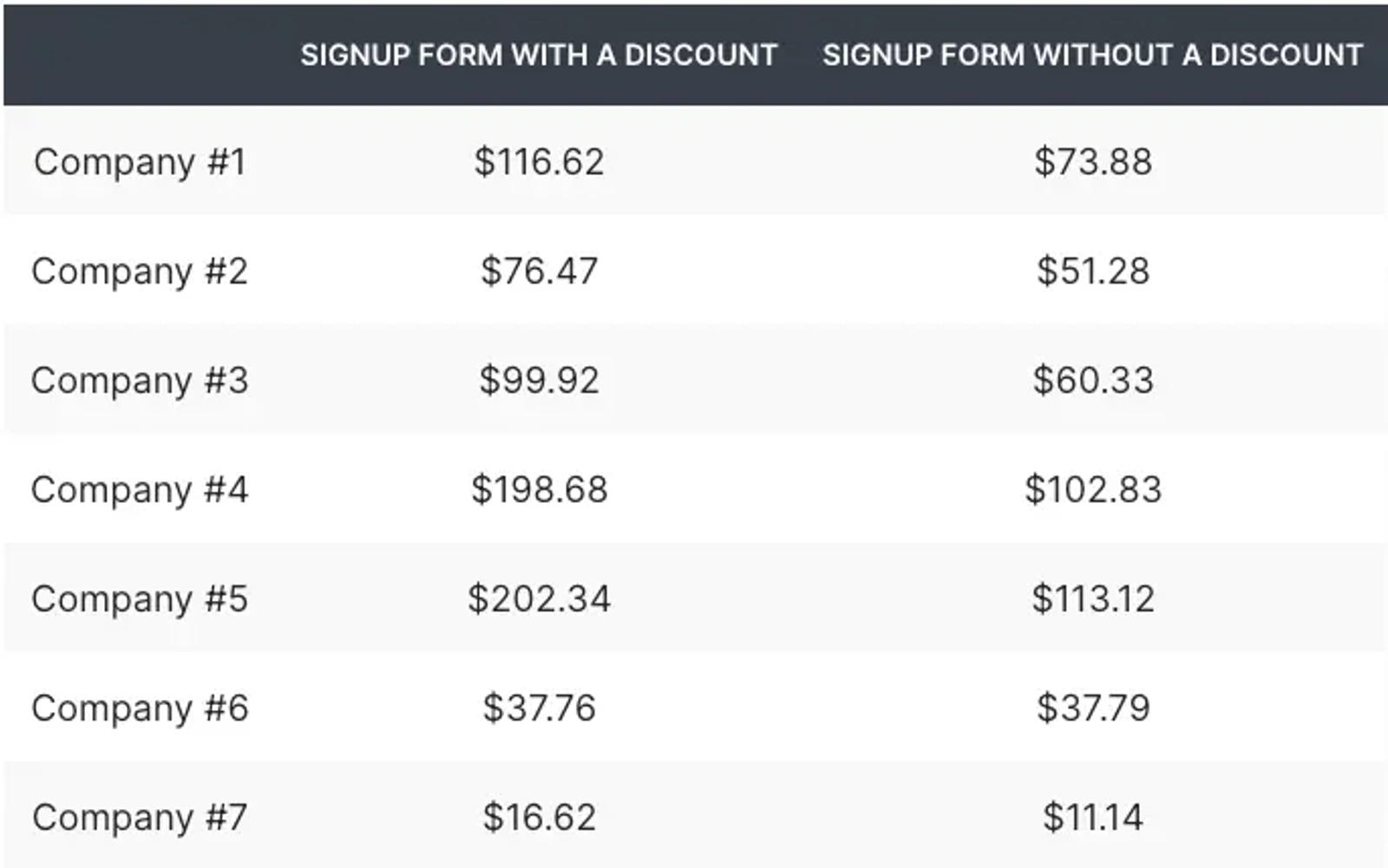Click the $102.83 value
This screenshot has width=1388, height=868.
click(1093, 490)
